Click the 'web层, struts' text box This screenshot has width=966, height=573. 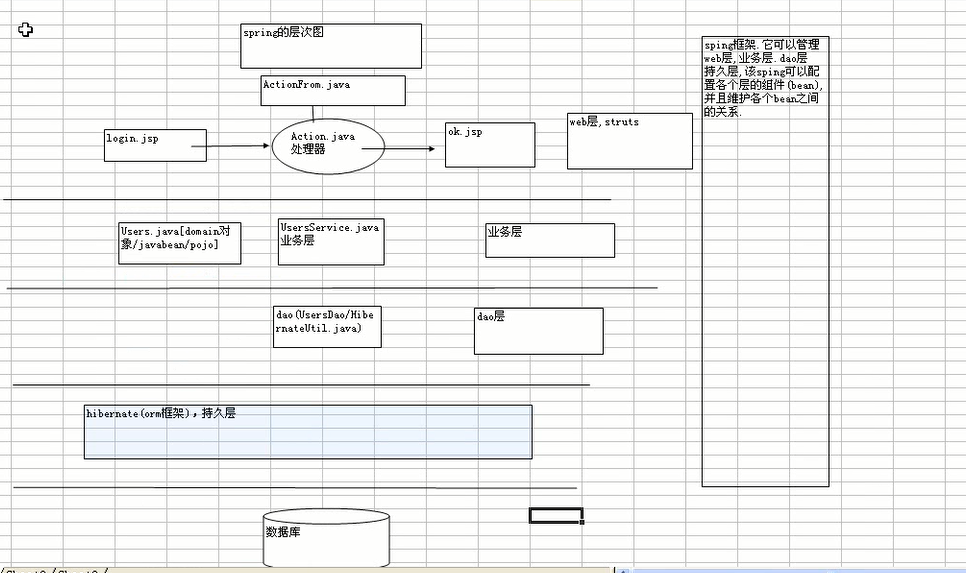630,141
